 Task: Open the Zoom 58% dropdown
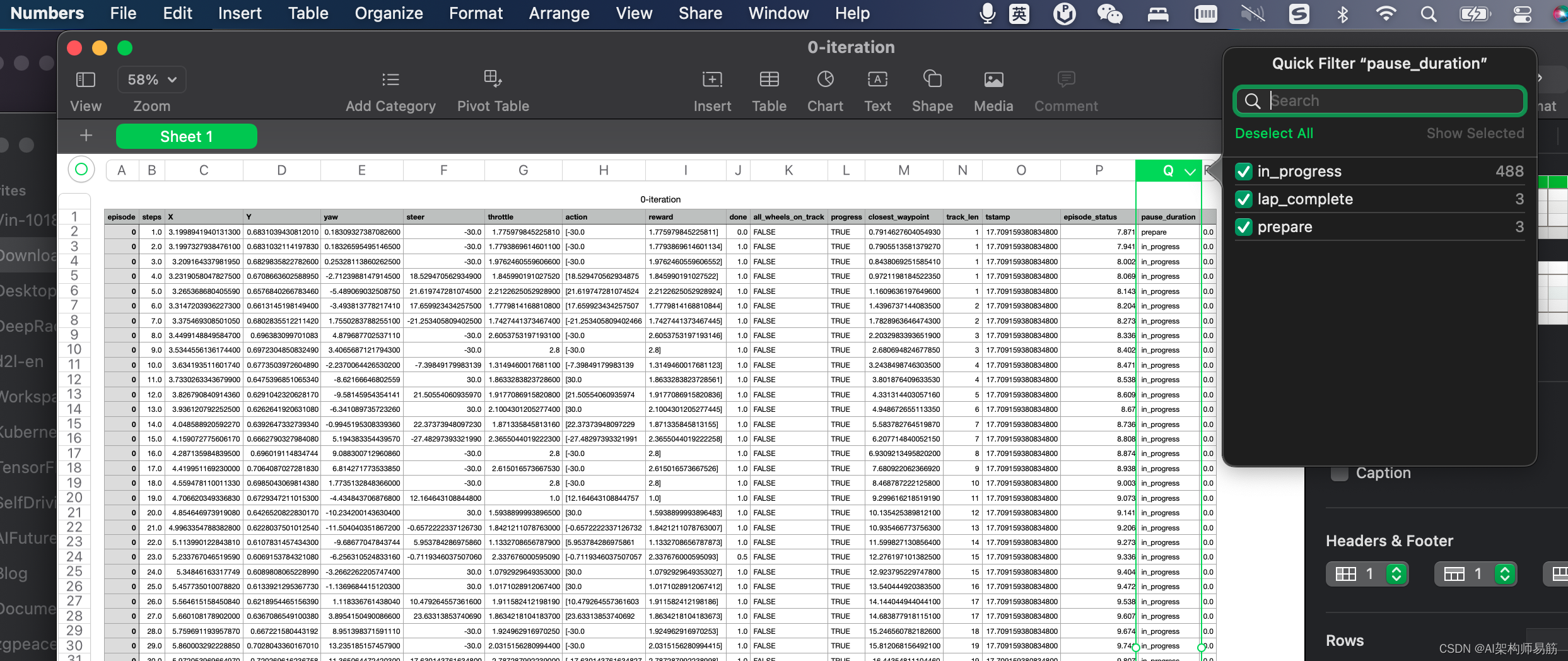click(x=151, y=80)
